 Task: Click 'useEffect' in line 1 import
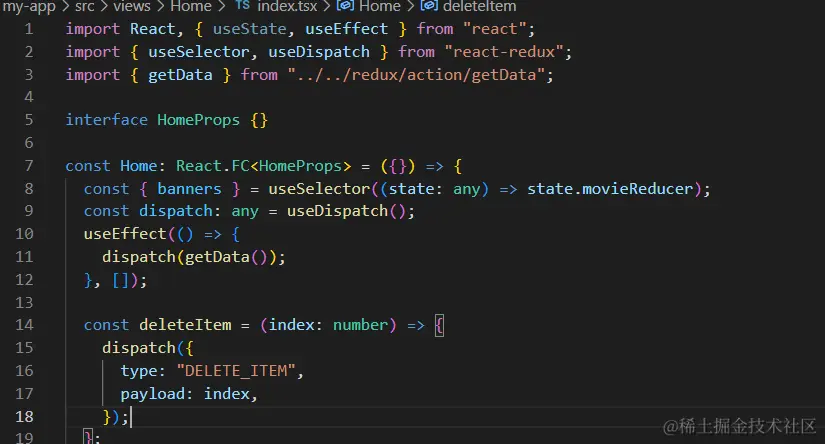click(346, 29)
